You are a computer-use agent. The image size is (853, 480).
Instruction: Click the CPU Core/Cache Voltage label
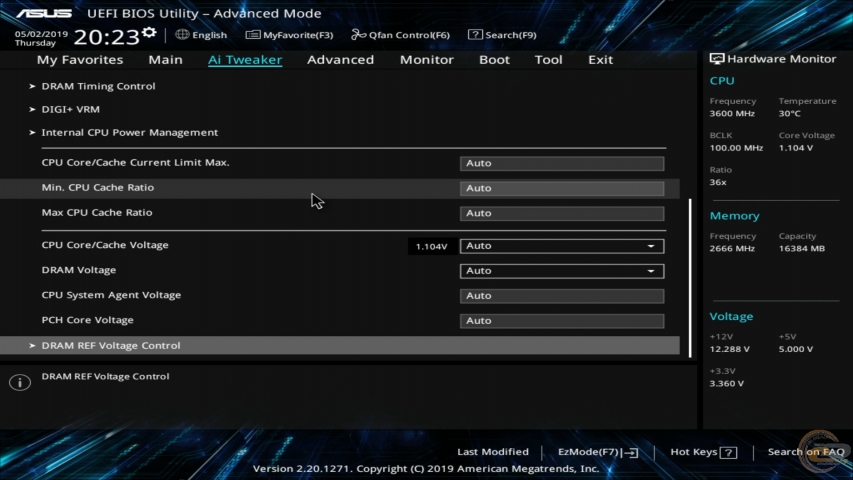click(105, 245)
